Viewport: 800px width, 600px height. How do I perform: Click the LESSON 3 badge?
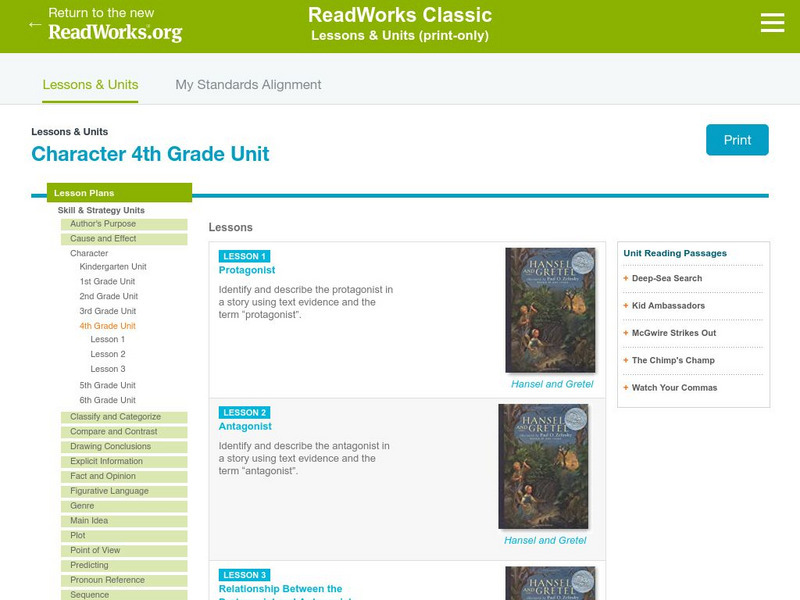(x=244, y=575)
